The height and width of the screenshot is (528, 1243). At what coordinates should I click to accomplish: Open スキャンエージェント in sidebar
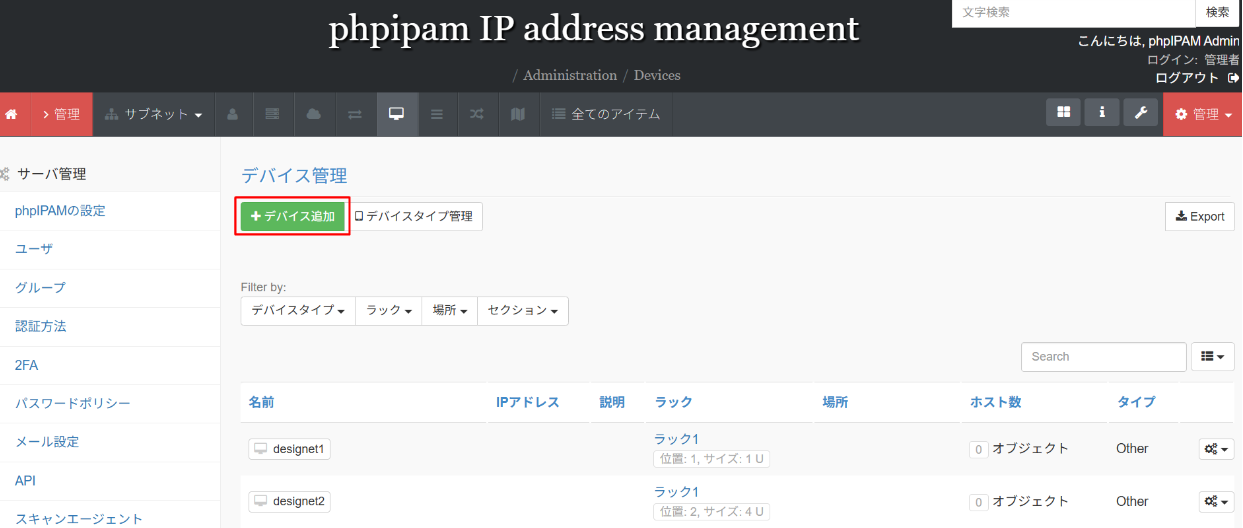click(79, 519)
